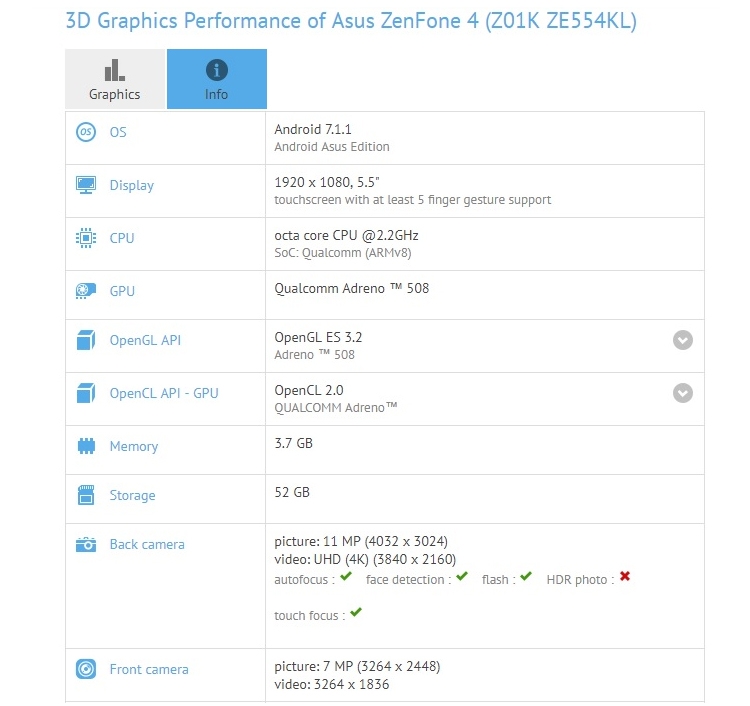Click the Front camera label
Screen dimensions: 750x706
pyautogui.click(x=149, y=669)
